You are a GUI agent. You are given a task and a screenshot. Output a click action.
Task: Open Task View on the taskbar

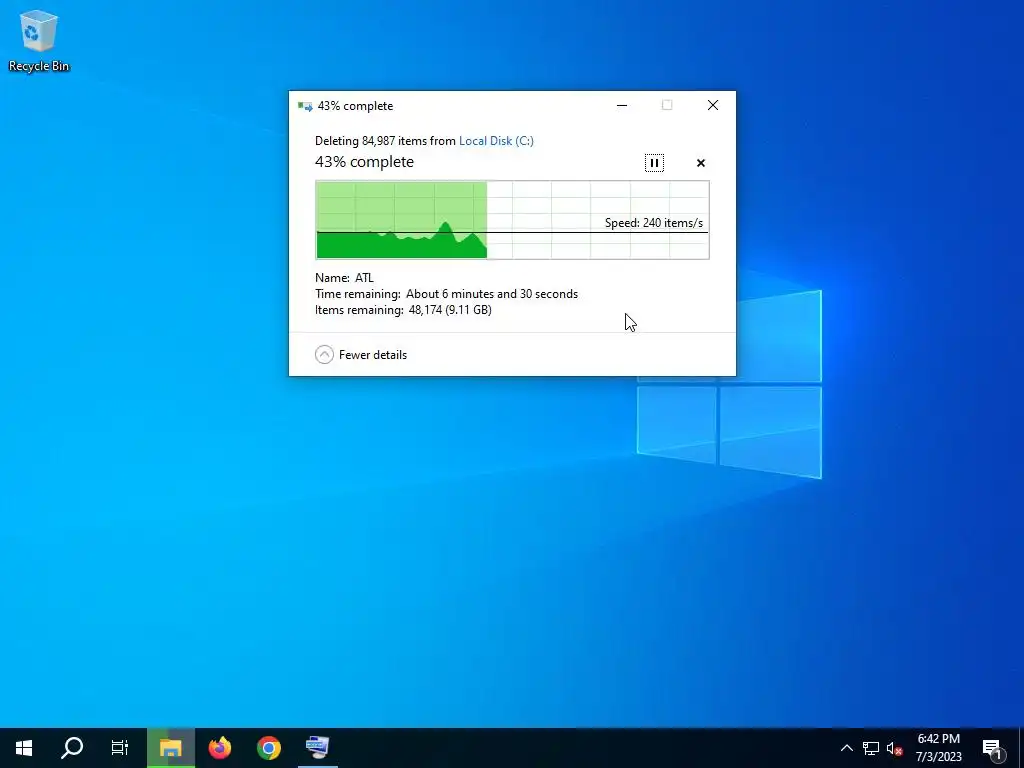(x=120, y=747)
